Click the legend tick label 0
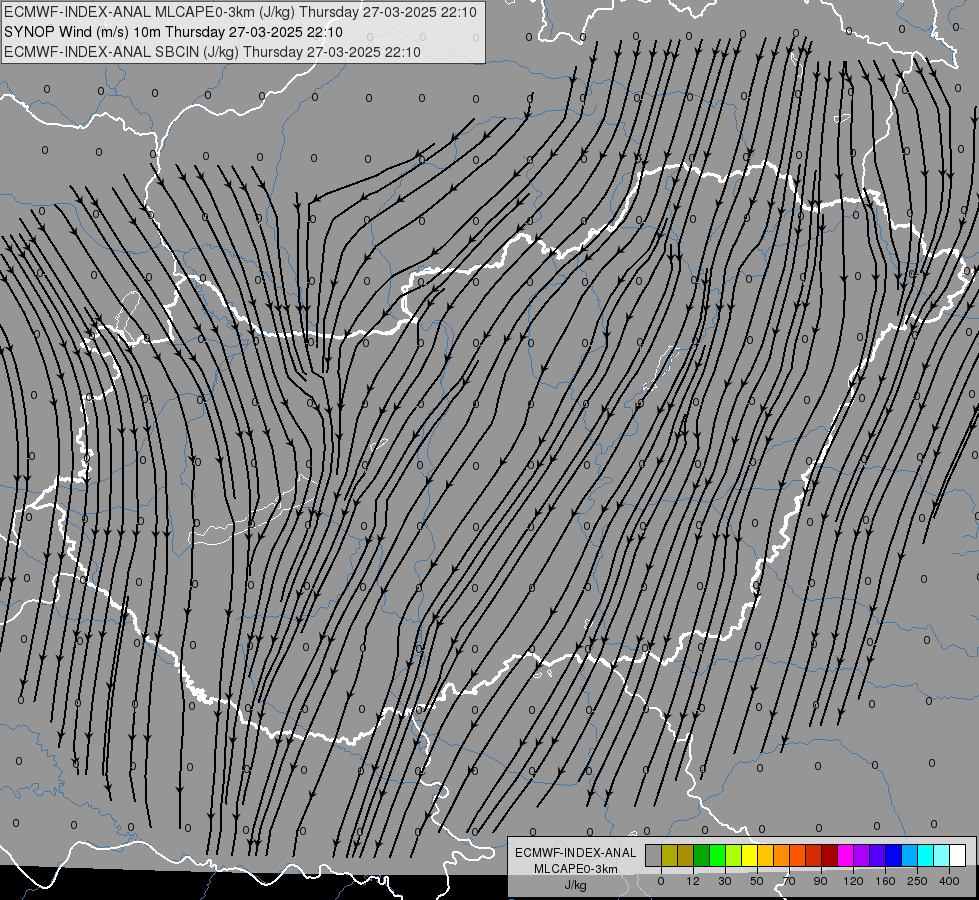 (x=661, y=881)
